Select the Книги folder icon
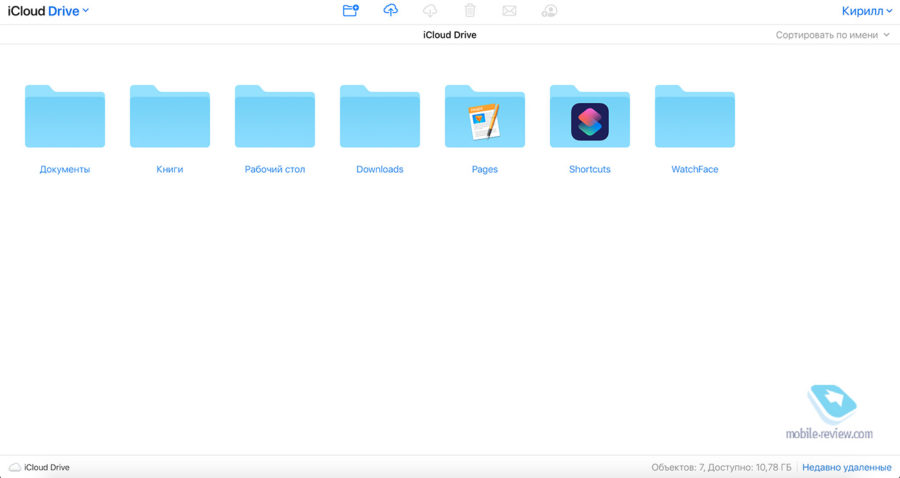Image resolution: width=900 pixels, height=478 pixels. pos(170,116)
